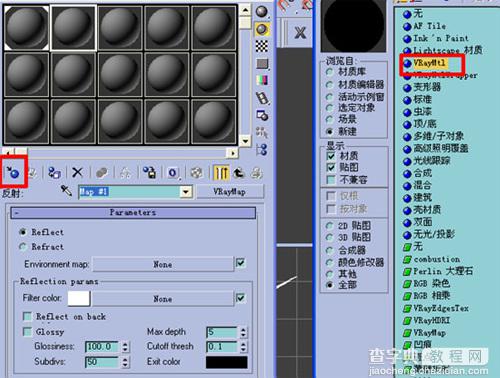Click sample slots scrollbar down arrow
This screenshot has width=500, height=378.
246,141
